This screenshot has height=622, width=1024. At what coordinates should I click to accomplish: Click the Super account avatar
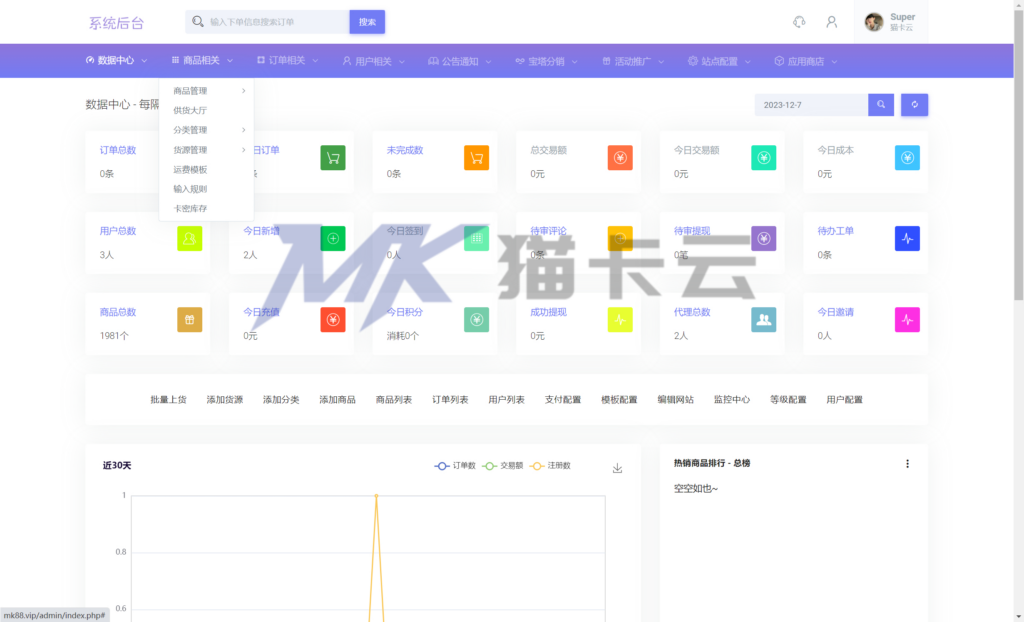click(874, 22)
